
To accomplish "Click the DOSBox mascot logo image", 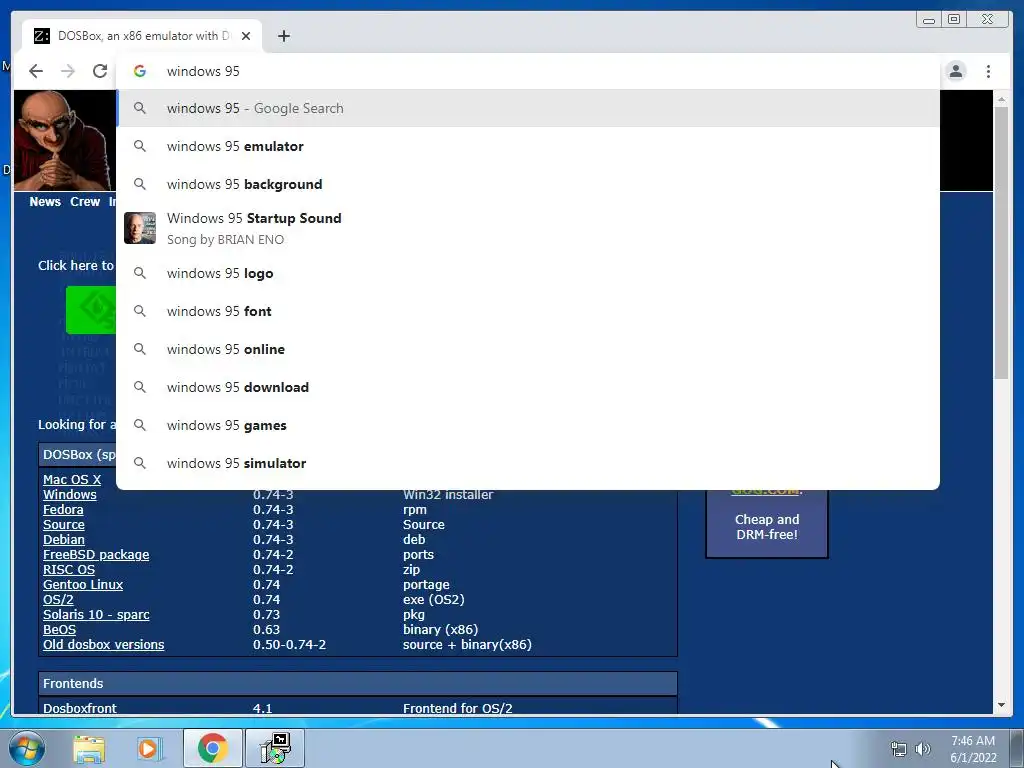I will pyautogui.click(x=64, y=140).
